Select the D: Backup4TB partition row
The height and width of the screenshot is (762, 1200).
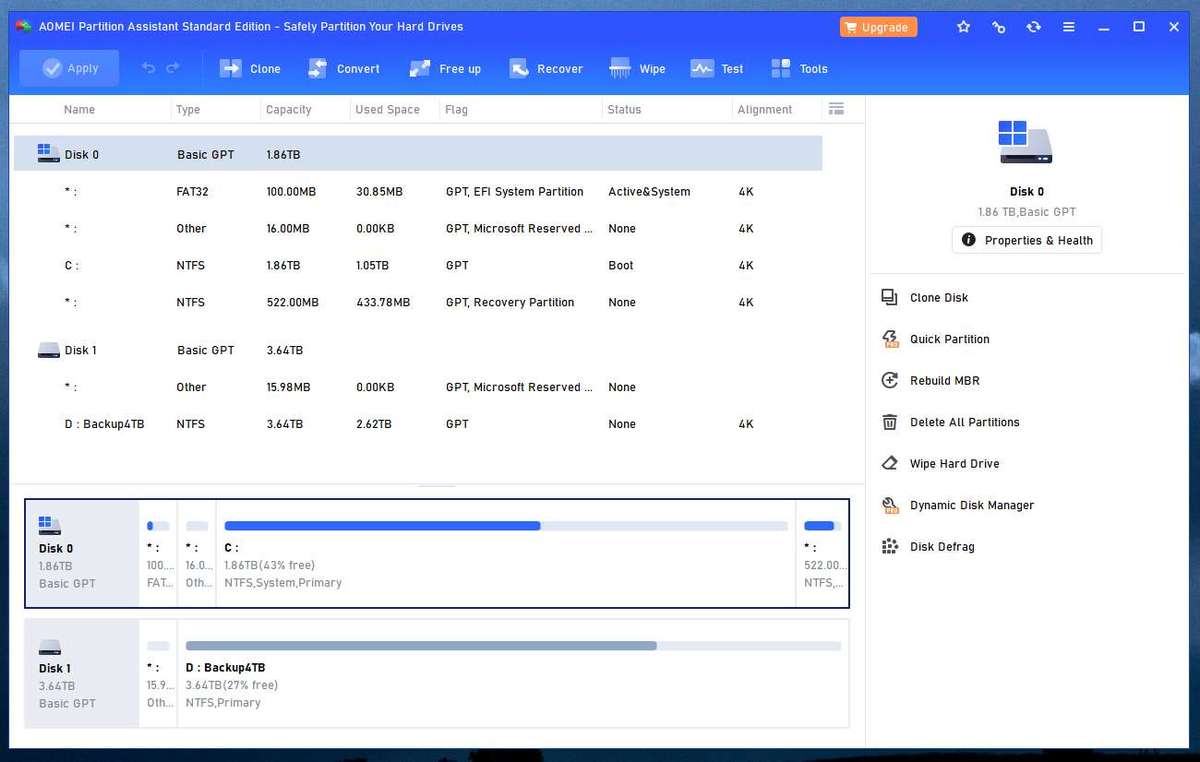418,424
